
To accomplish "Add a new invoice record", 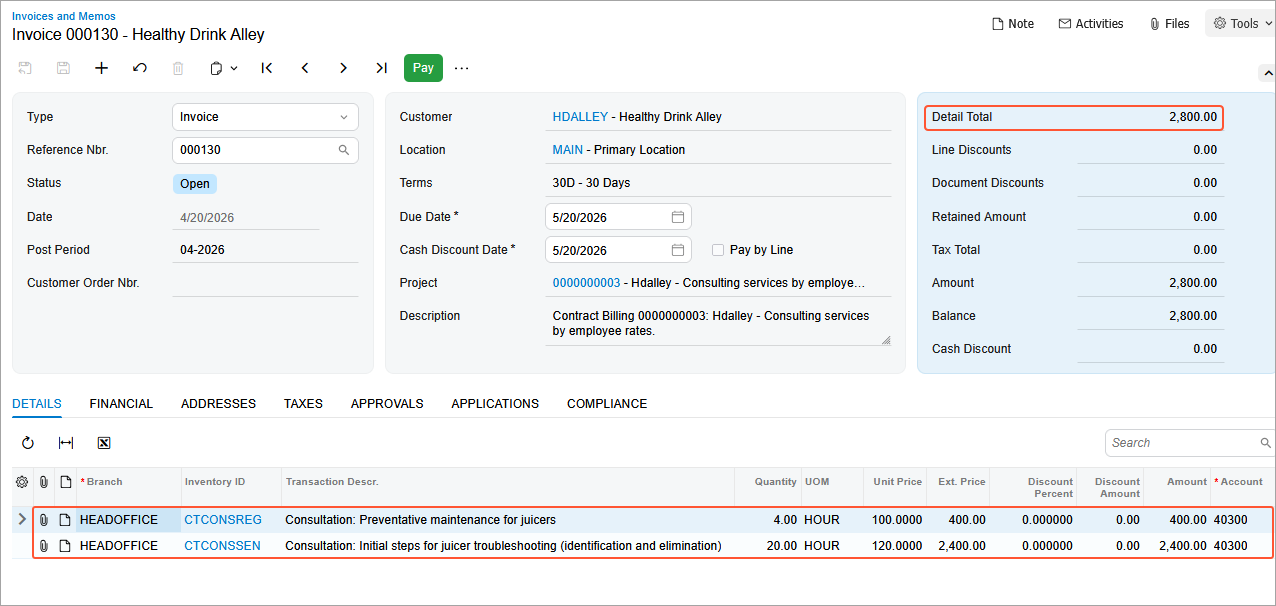I will (x=100, y=68).
